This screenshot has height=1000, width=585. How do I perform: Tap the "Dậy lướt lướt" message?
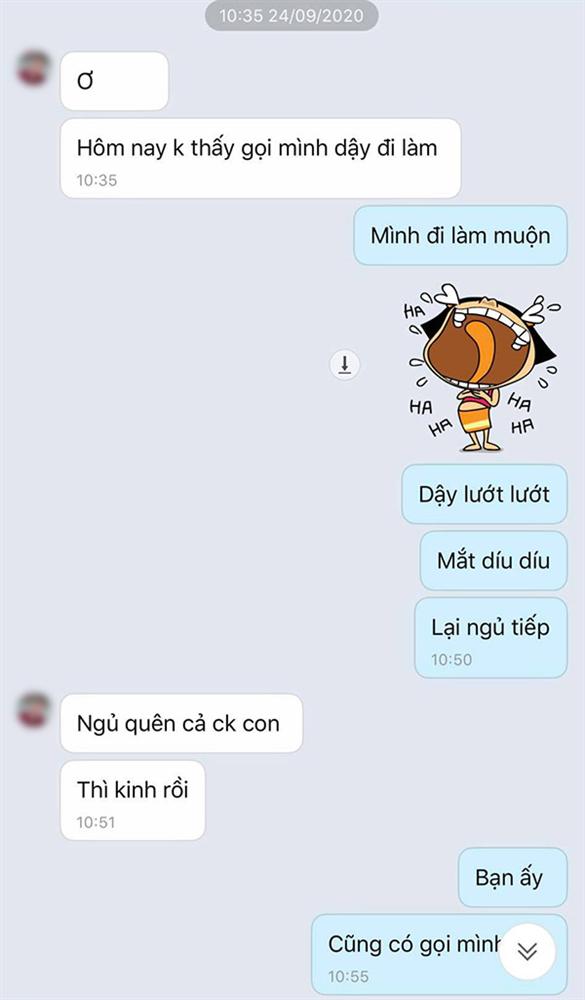click(484, 494)
